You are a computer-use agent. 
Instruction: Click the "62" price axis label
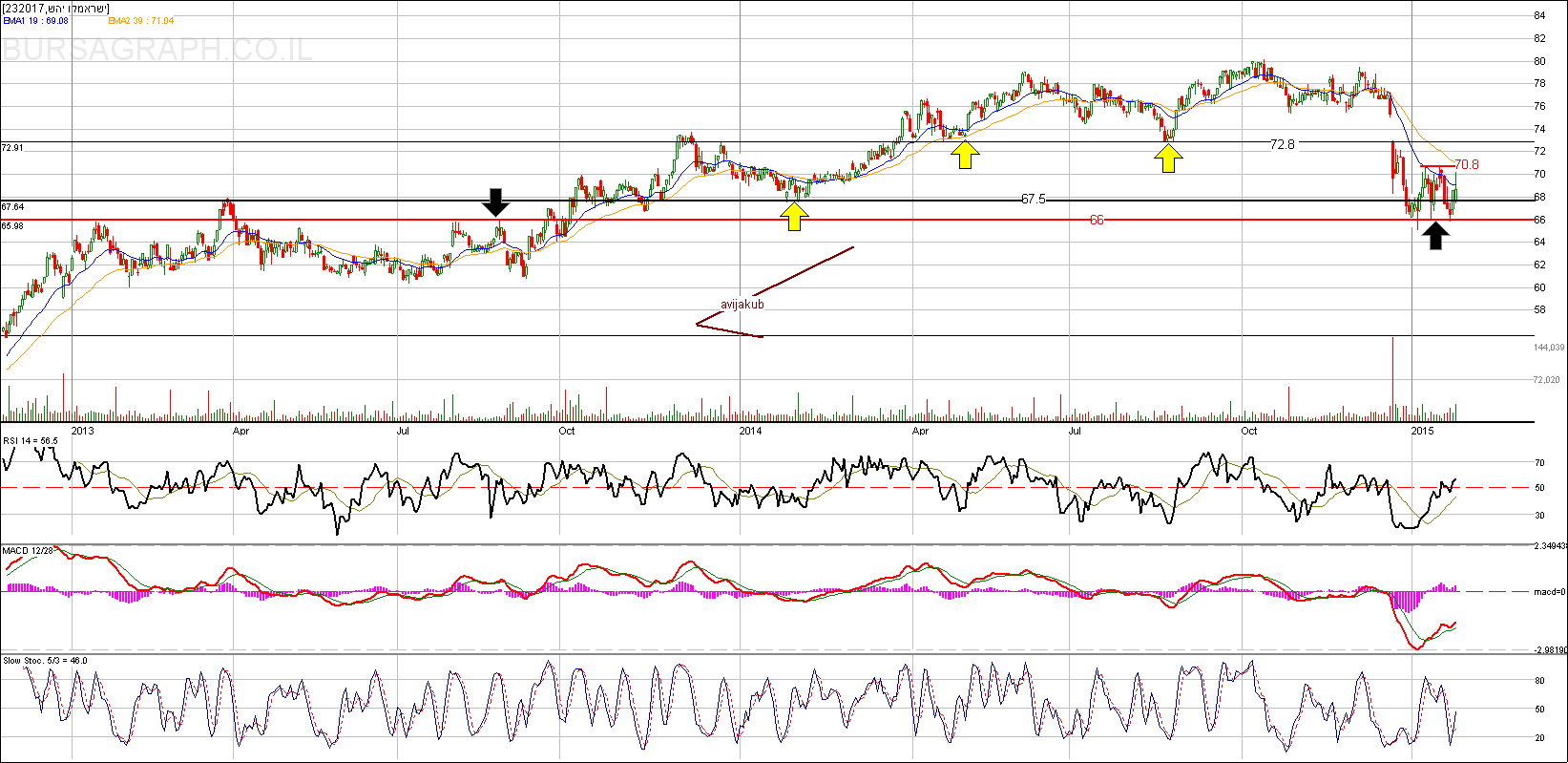click(1540, 265)
